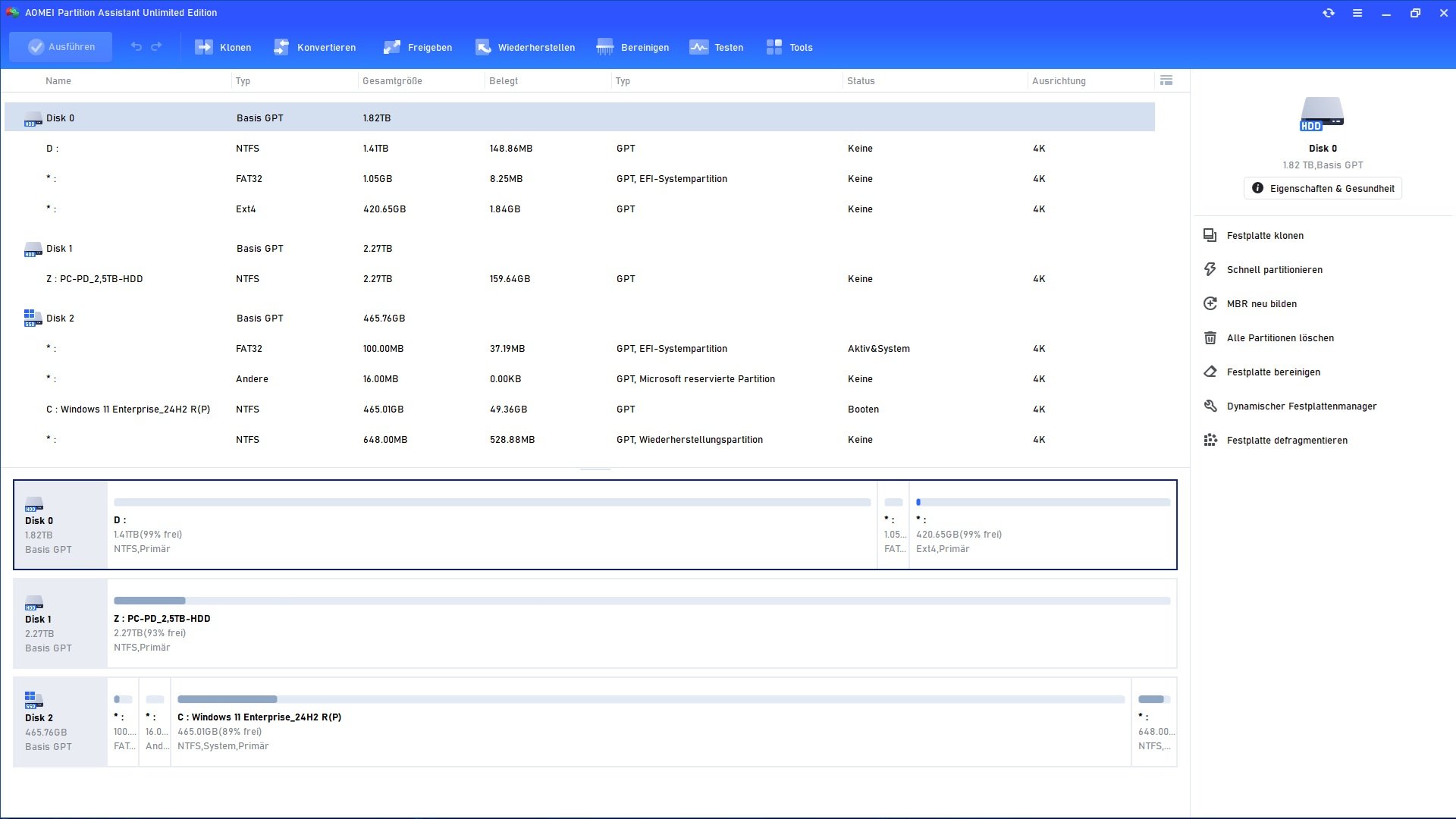Select Festplatte klonen in the sidebar

point(1264,236)
